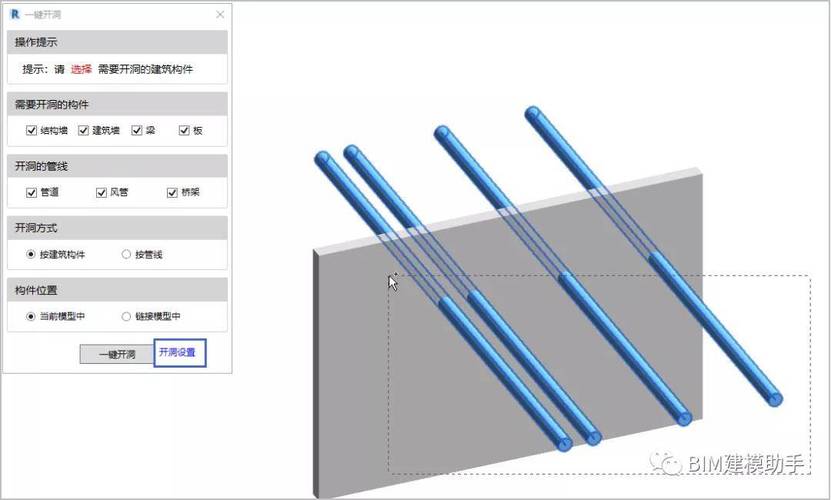The width and height of the screenshot is (831, 500).
Task: Select the gray wall in 3D view
Action: [371, 371]
